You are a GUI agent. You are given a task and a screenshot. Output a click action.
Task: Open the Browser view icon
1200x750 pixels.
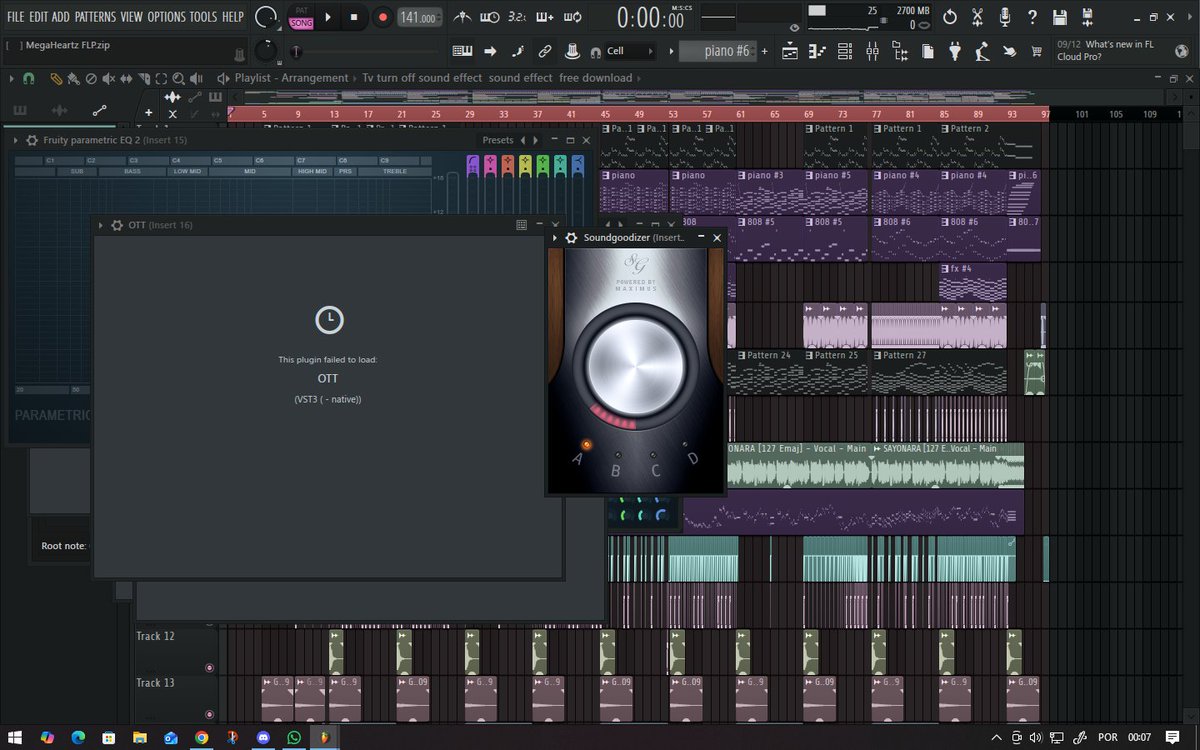pos(900,51)
